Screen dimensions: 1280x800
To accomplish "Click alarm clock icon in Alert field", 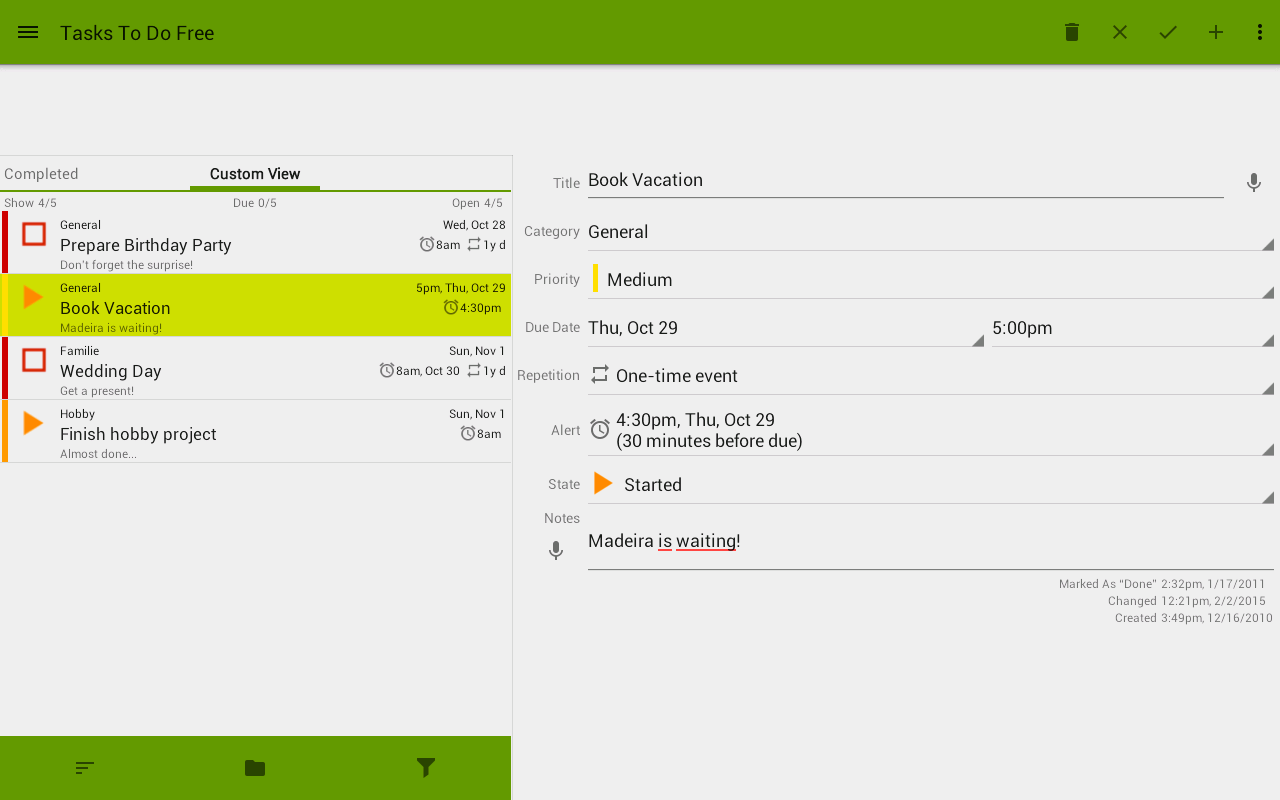I will 600,429.
